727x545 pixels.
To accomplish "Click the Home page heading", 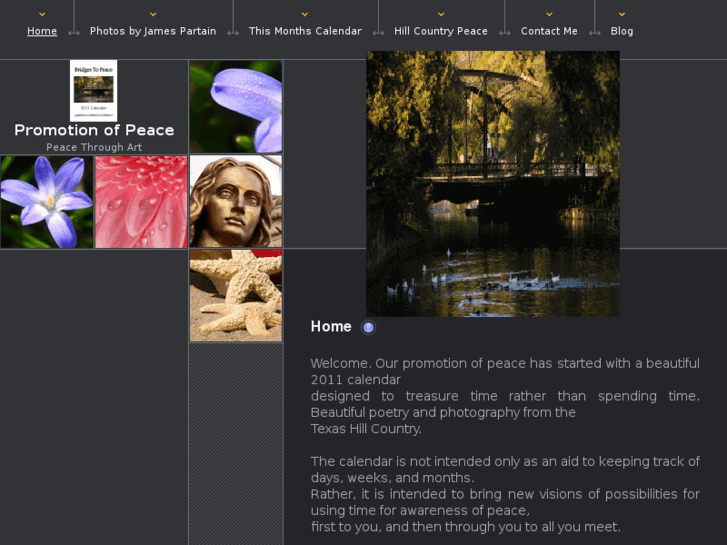I will (x=331, y=327).
